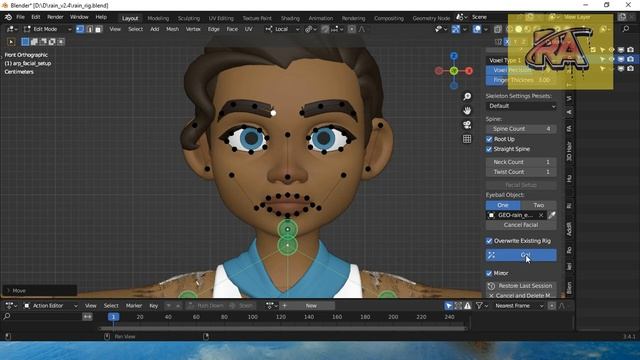Click the timeline search magnifier icon

(x=7, y=316)
